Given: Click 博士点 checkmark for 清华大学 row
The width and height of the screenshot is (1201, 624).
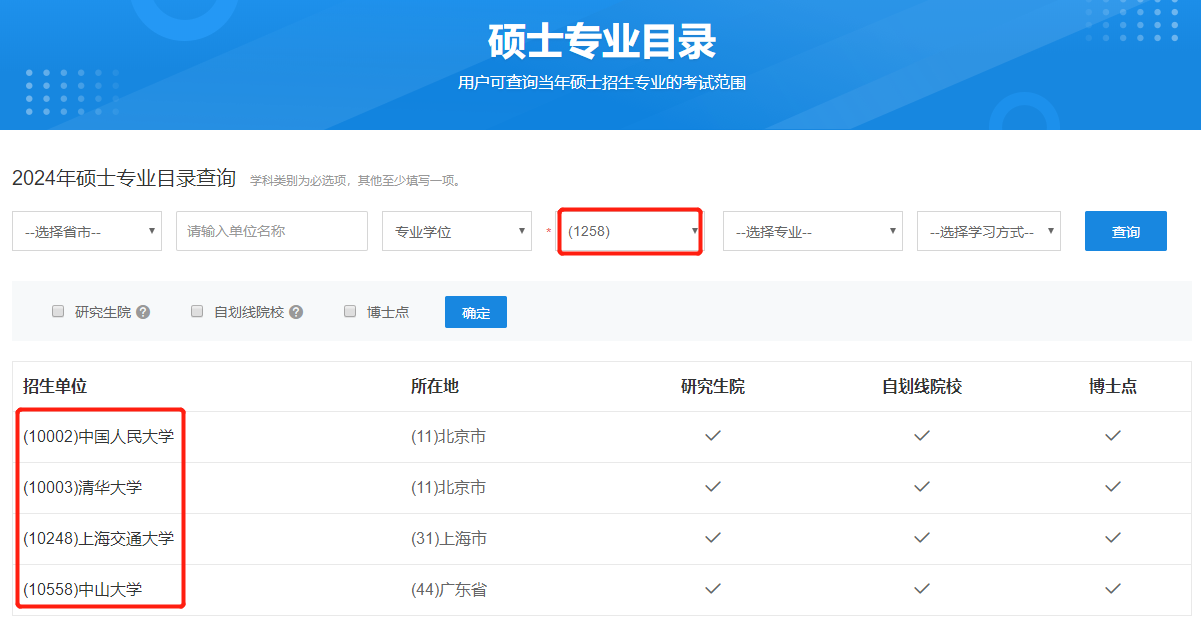Looking at the screenshot, I should [x=1112, y=487].
